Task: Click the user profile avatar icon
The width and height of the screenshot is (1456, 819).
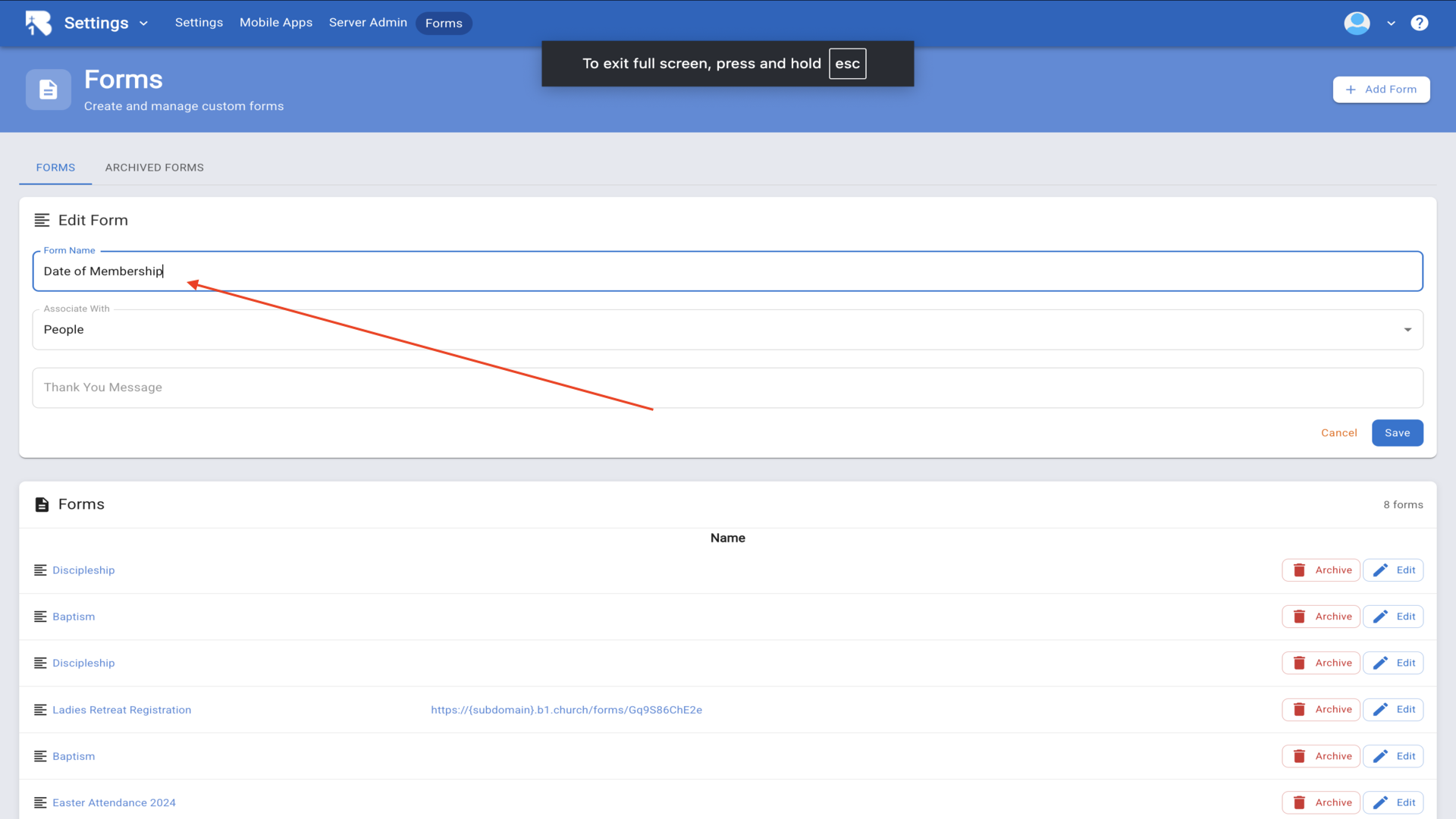Action: point(1357,23)
